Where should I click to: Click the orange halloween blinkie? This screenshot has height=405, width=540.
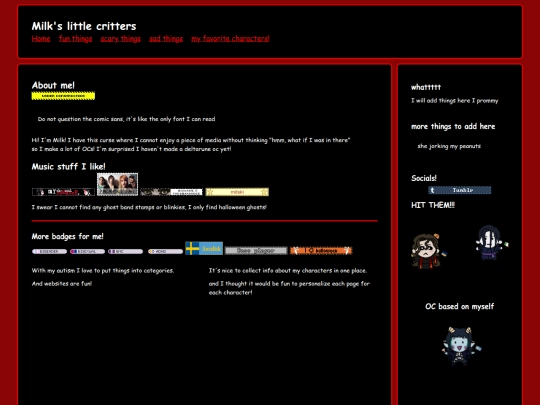point(321,251)
